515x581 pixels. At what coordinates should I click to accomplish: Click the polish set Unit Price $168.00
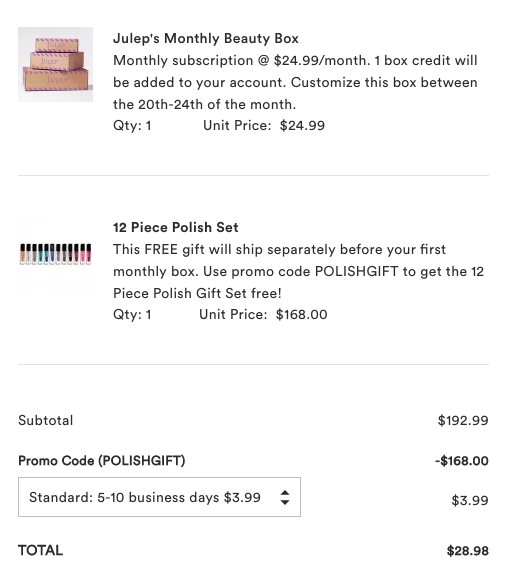tap(263, 314)
